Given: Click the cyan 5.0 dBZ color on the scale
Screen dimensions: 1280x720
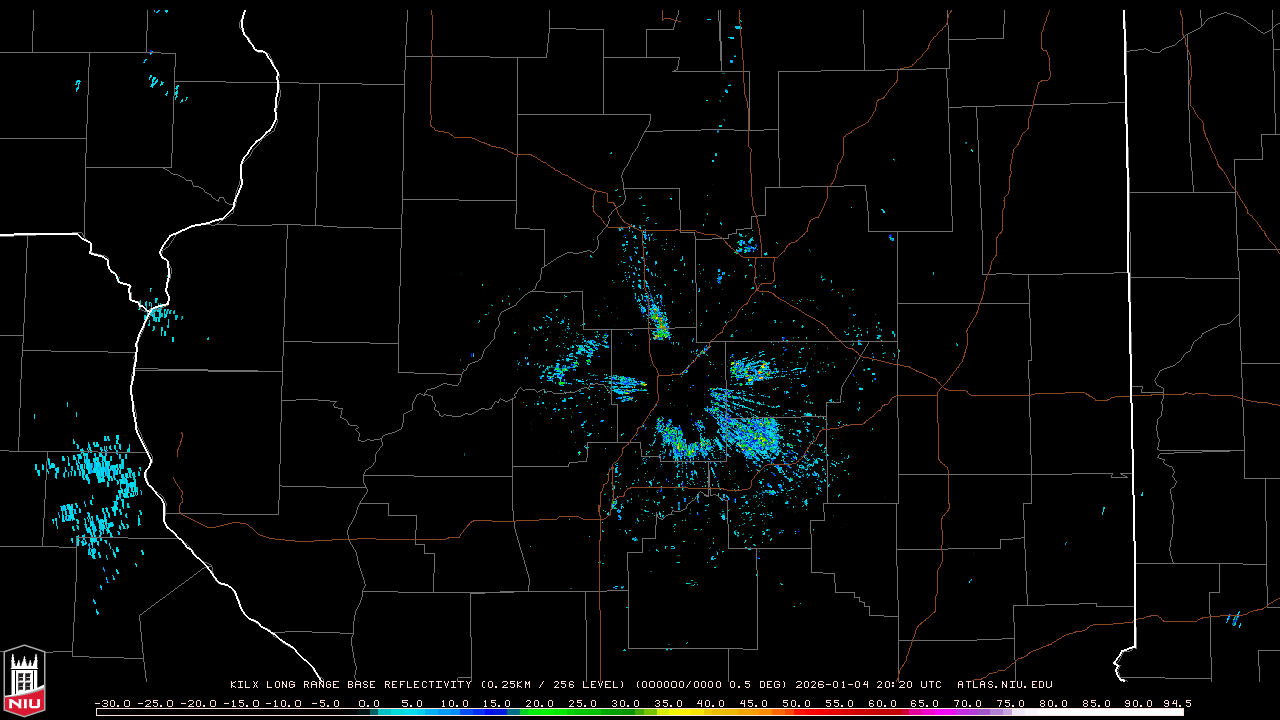Looking at the screenshot, I should tap(412, 712).
